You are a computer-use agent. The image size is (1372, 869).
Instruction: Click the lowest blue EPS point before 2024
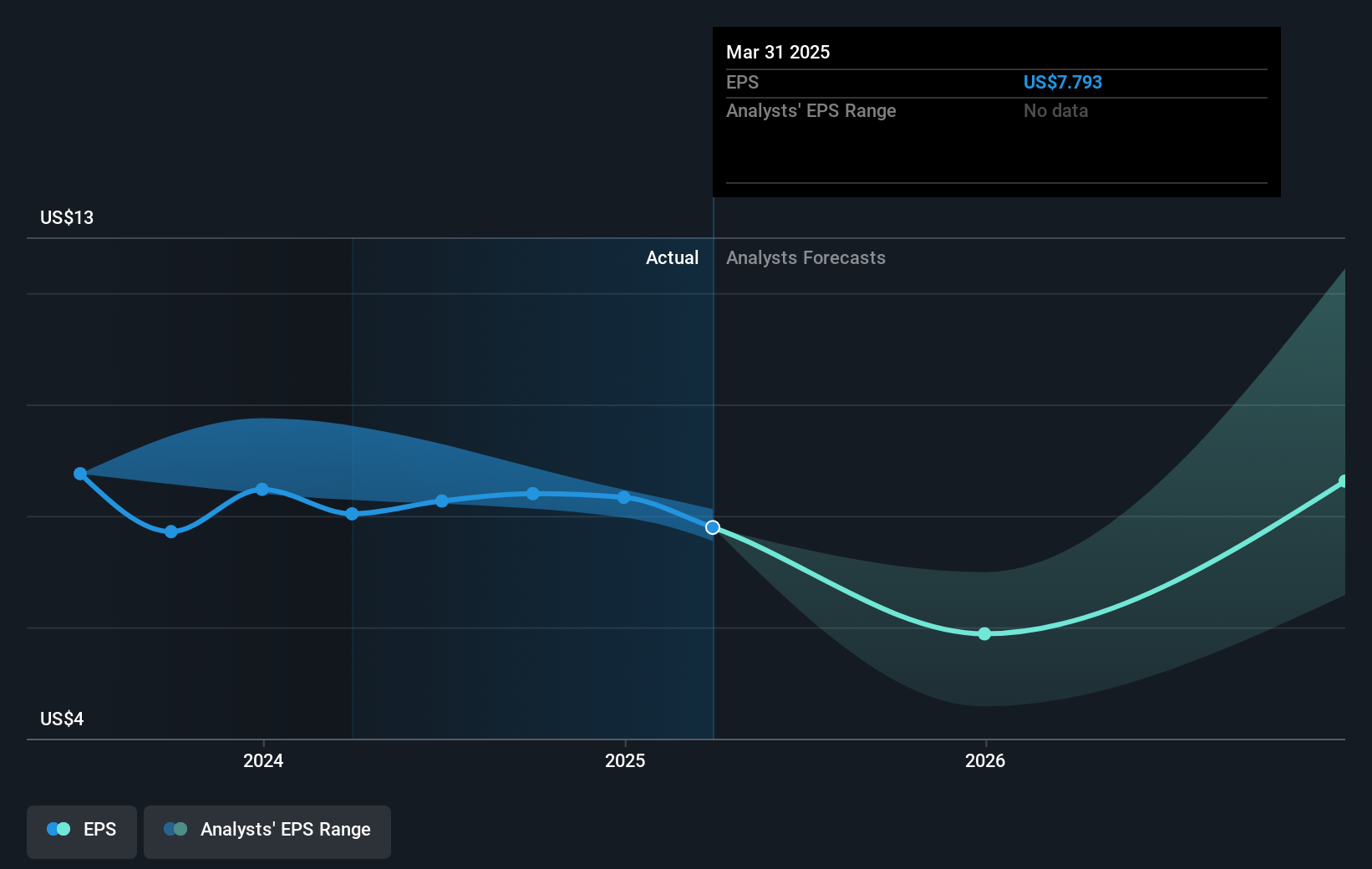[x=171, y=531]
